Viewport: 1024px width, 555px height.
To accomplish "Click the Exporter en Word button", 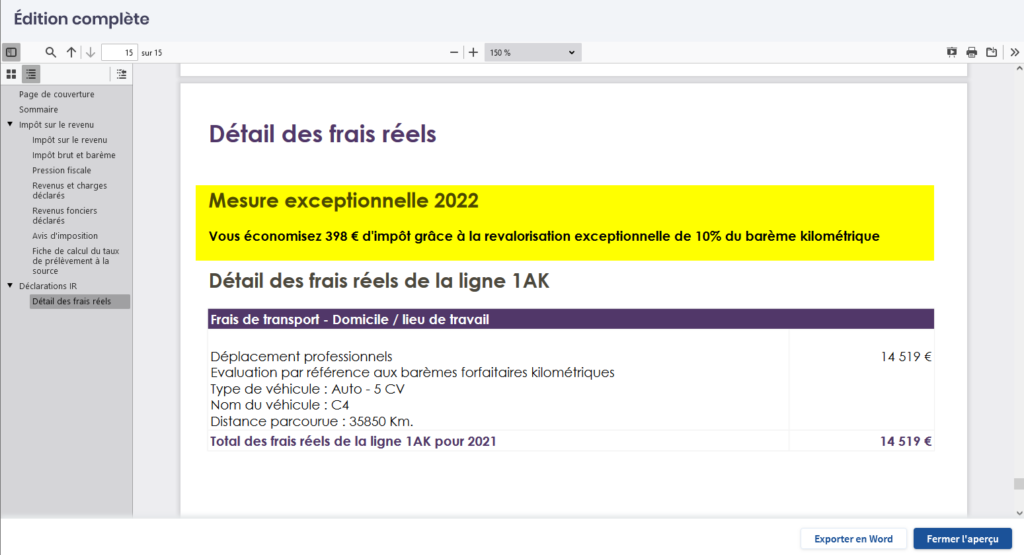I will pos(853,539).
